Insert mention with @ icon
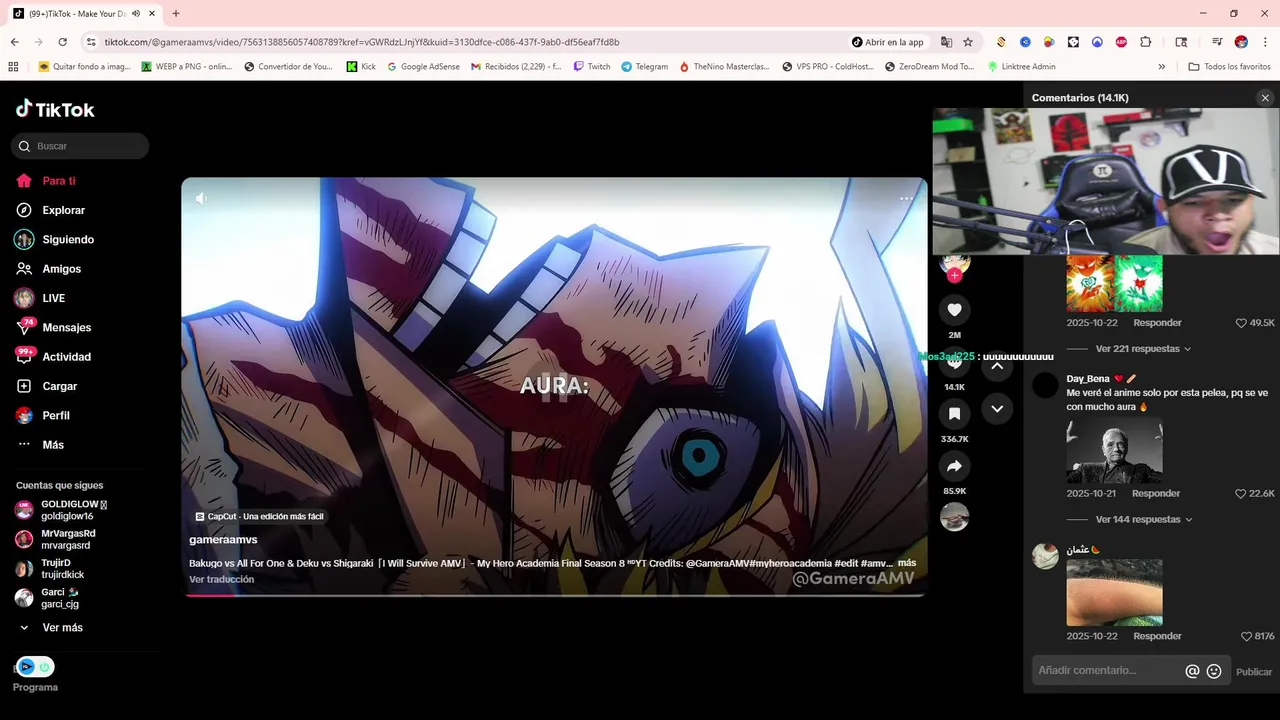1280x720 pixels. point(1192,672)
